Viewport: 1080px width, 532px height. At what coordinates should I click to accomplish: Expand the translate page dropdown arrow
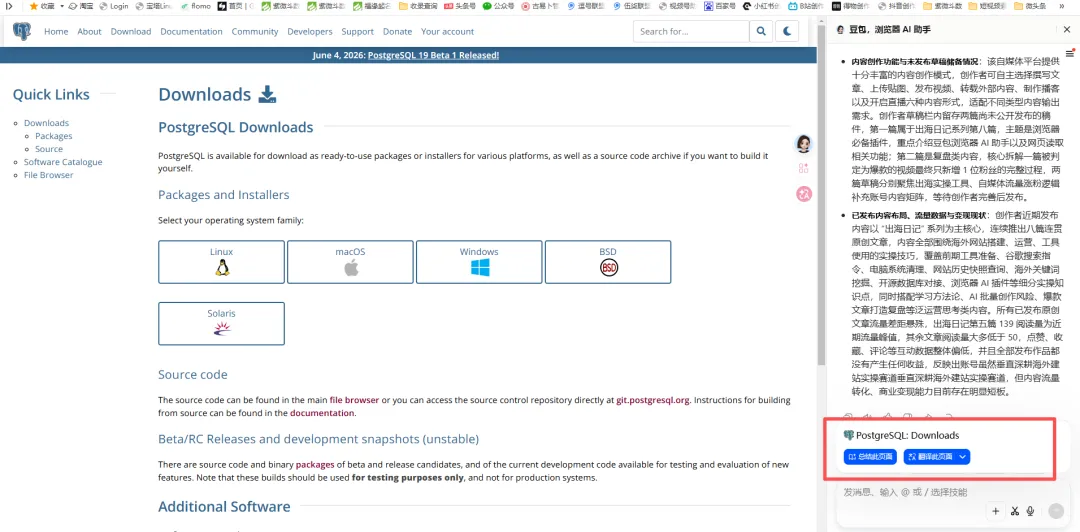(x=964, y=456)
